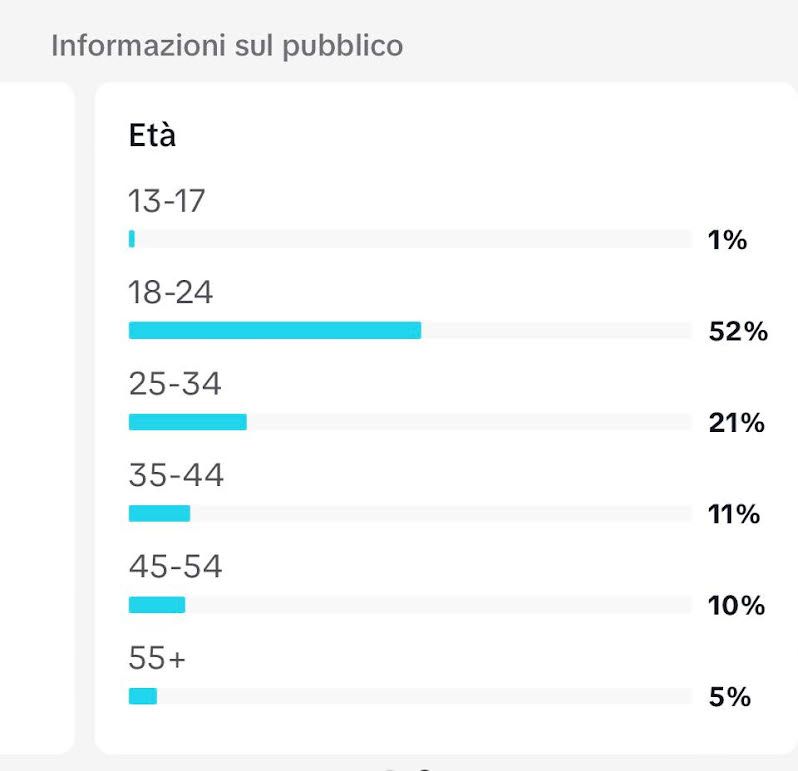Click the 45-54 age group label
The width and height of the screenshot is (798, 771).
175,568
